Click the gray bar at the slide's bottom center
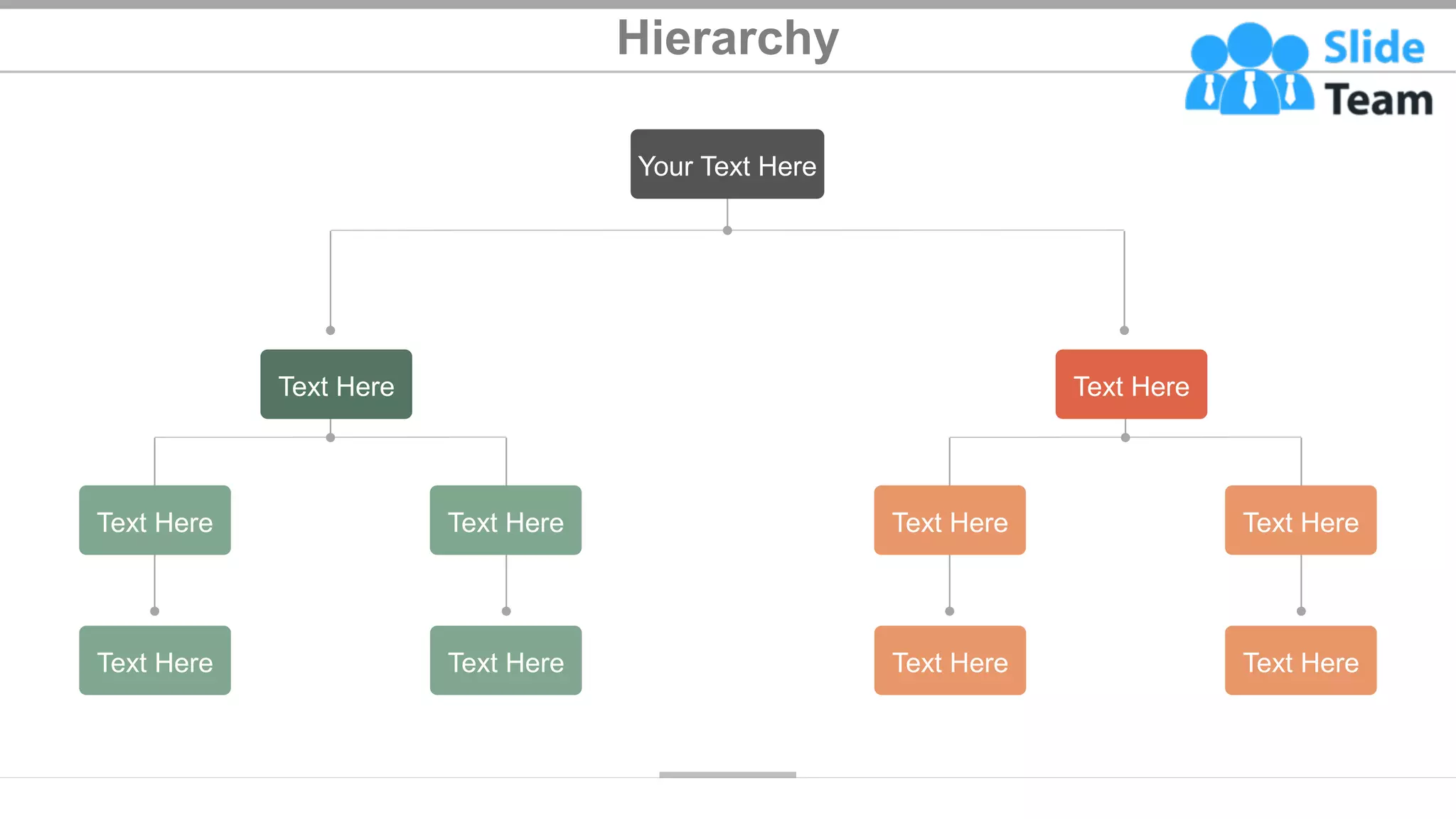 pyautogui.click(x=727, y=774)
